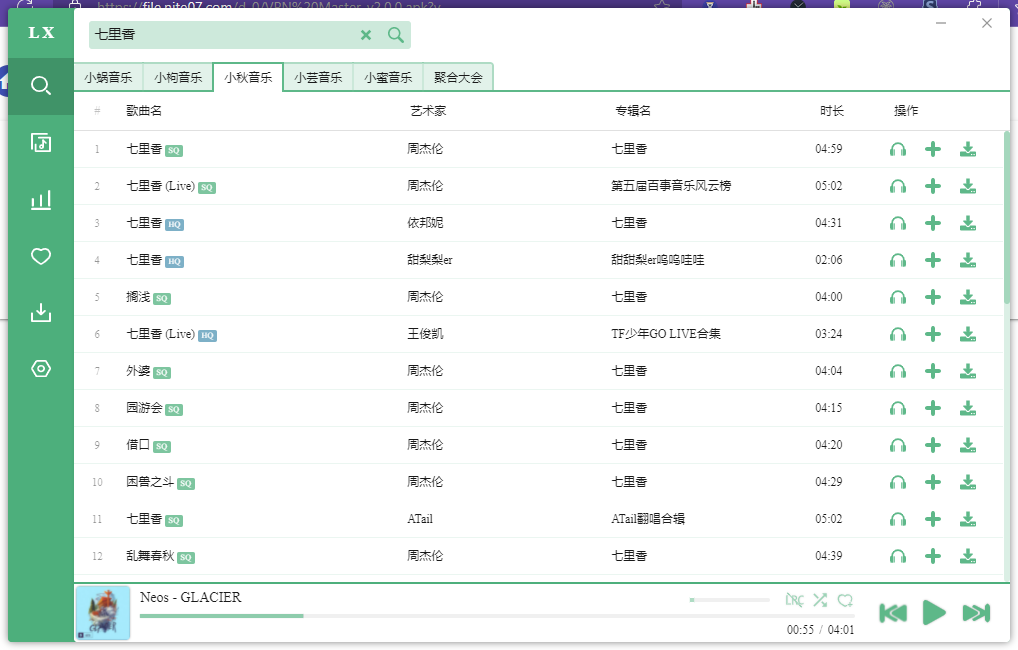Screen dimensions: 1018x650
Task: Click the search magnifier button in search bar
Action: 396,35
